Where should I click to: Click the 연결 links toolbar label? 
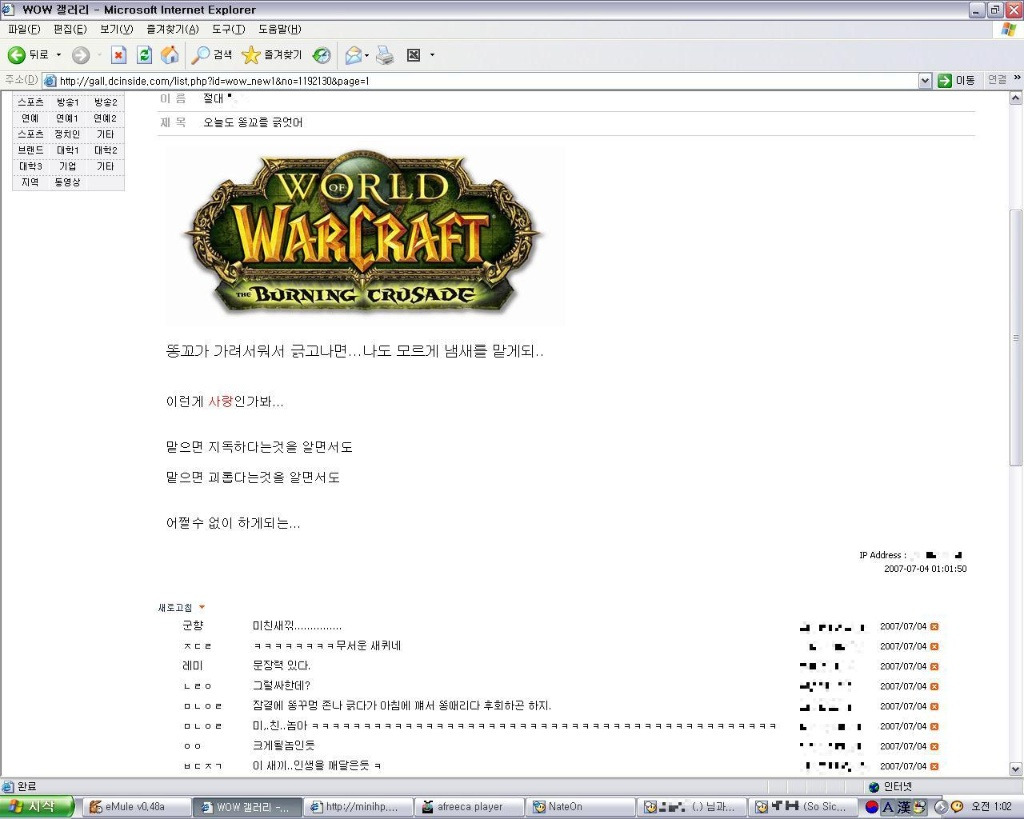coord(997,80)
